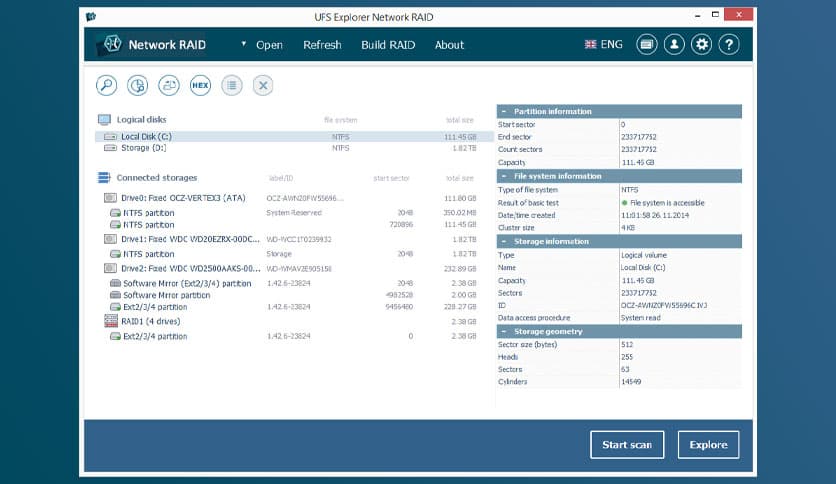This screenshot has height=484, width=836.
Task: Click the HEX viewer icon
Action: coord(200,86)
